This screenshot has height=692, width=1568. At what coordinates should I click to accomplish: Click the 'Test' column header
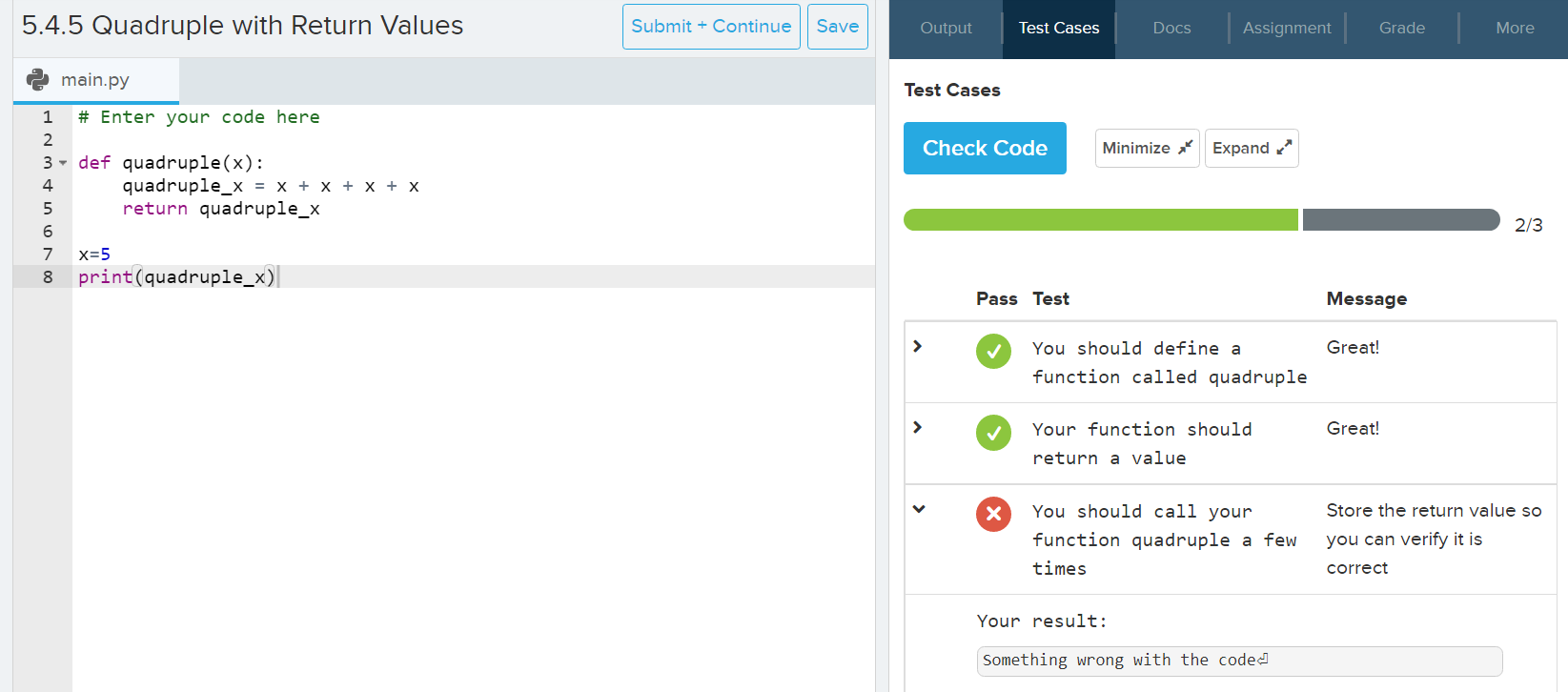1050,298
